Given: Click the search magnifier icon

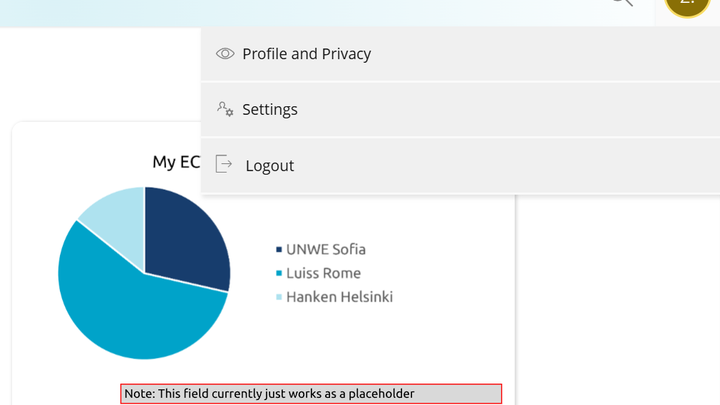Looking at the screenshot, I should click(x=622, y=3).
